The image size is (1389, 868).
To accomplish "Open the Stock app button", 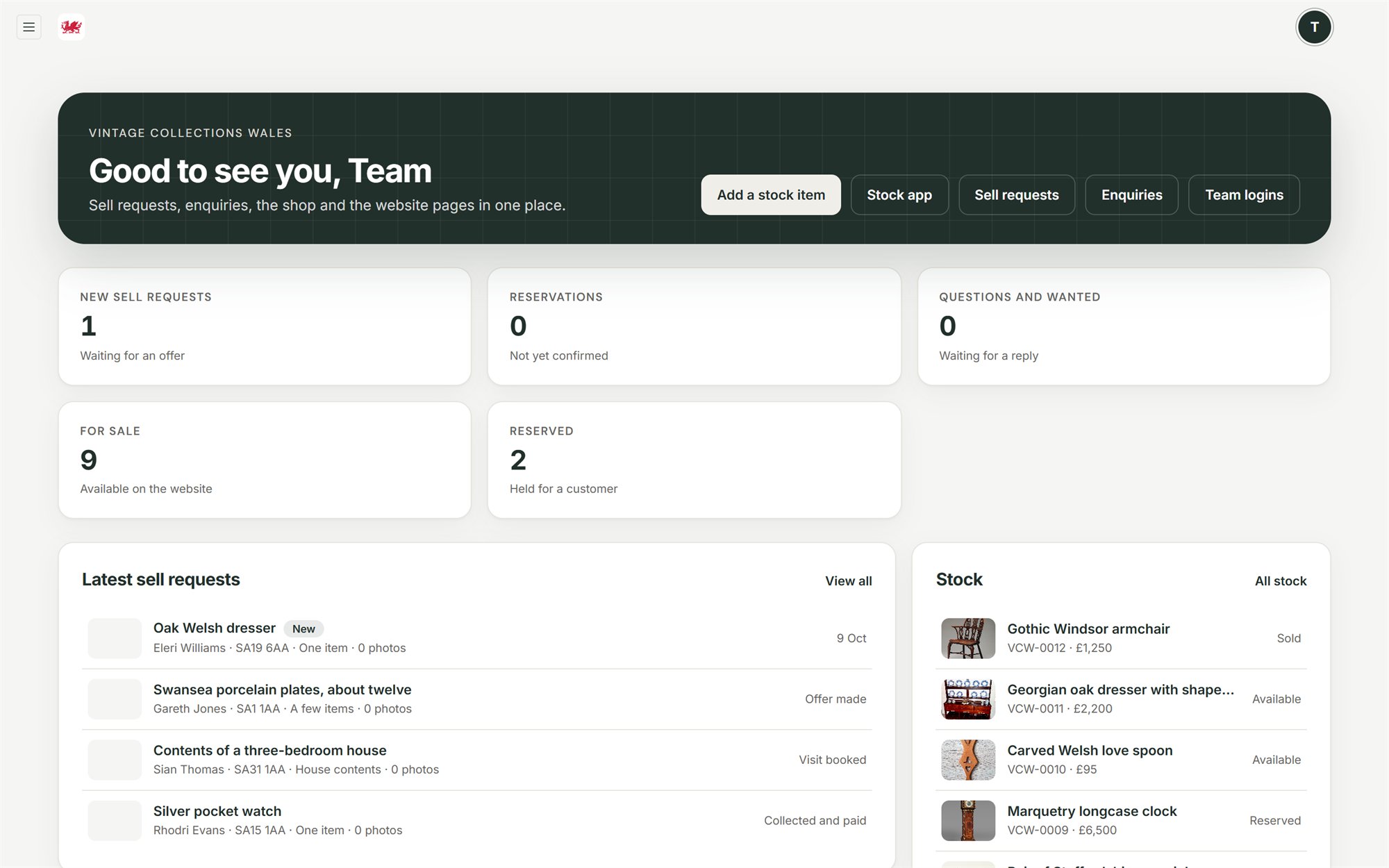I will 899,195.
